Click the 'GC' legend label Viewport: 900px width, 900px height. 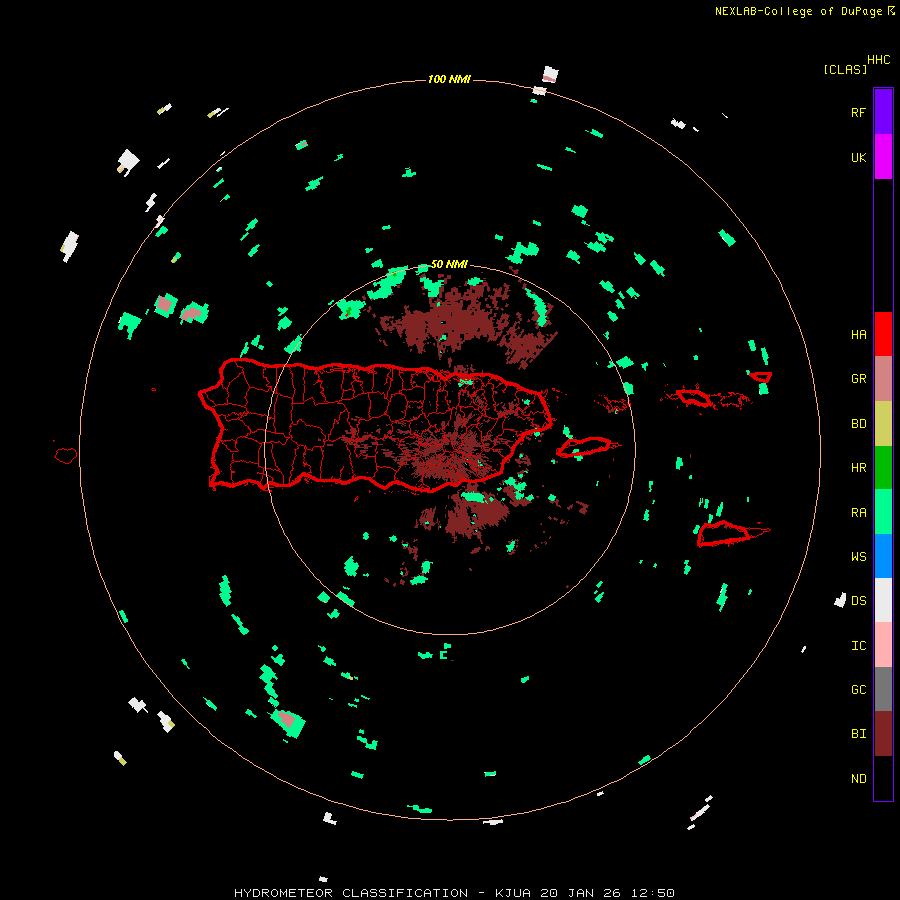[x=859, y=690]
